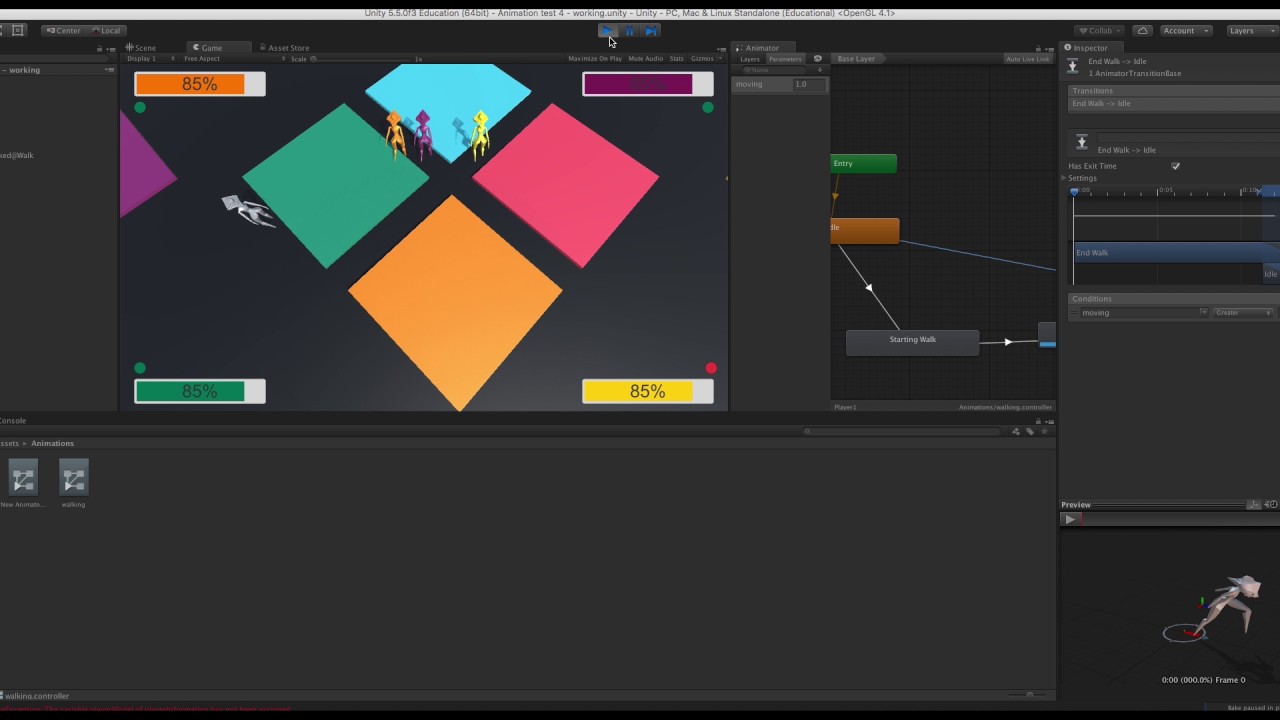
Task: Switch to Animator Layers sub-tab
Action: coord(749,59)
